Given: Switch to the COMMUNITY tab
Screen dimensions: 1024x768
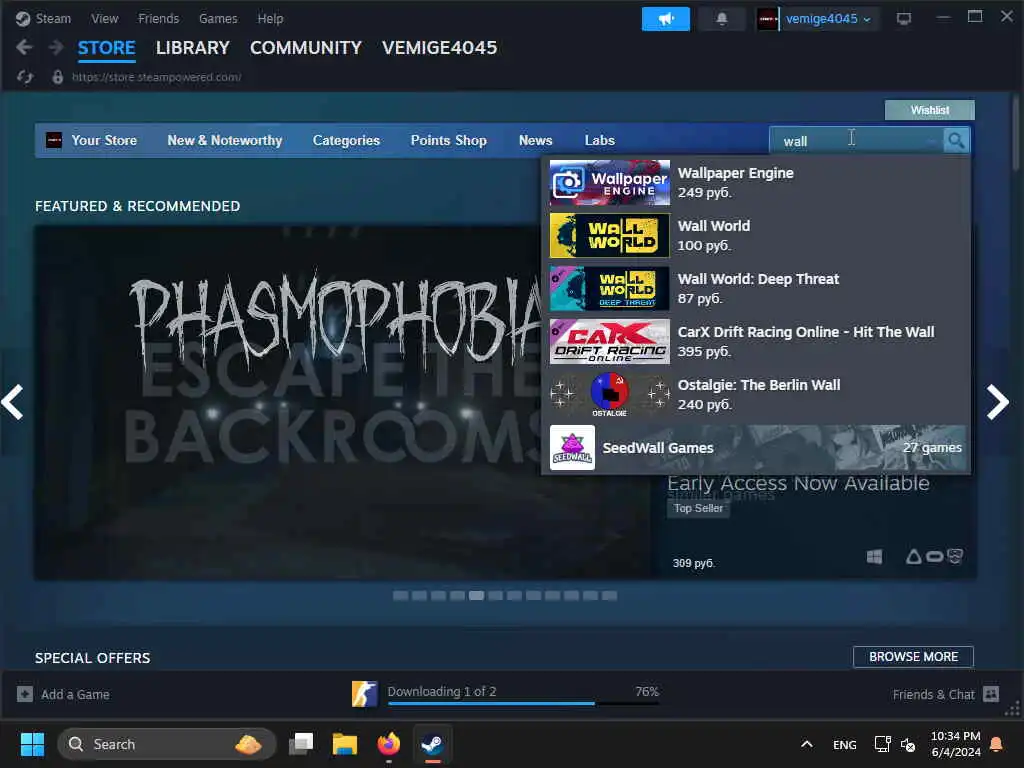Looking at the screenshot, I should (306, 48).
